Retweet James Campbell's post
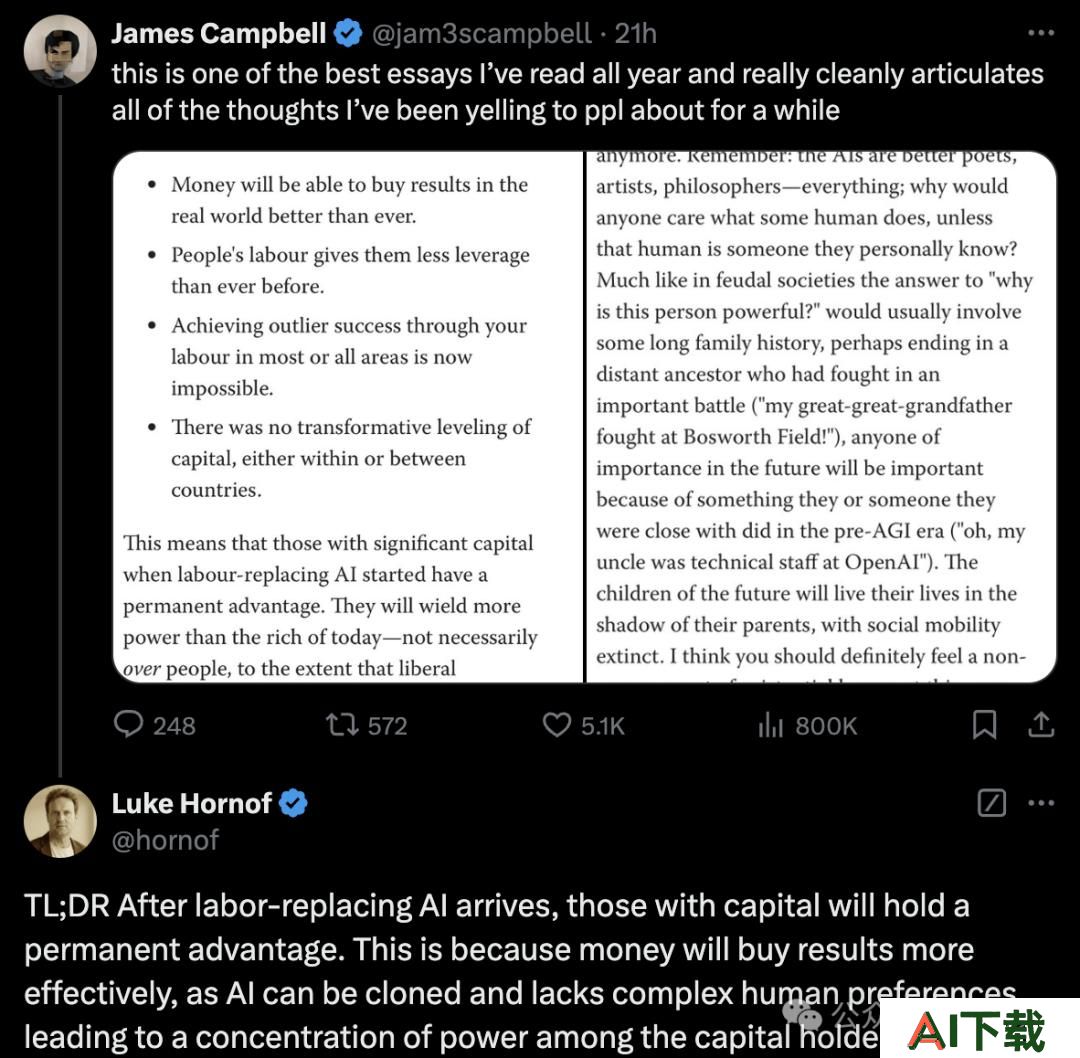Image resolution: width=1080 pixels, height=1058 pixels. [x=366, y=725]
